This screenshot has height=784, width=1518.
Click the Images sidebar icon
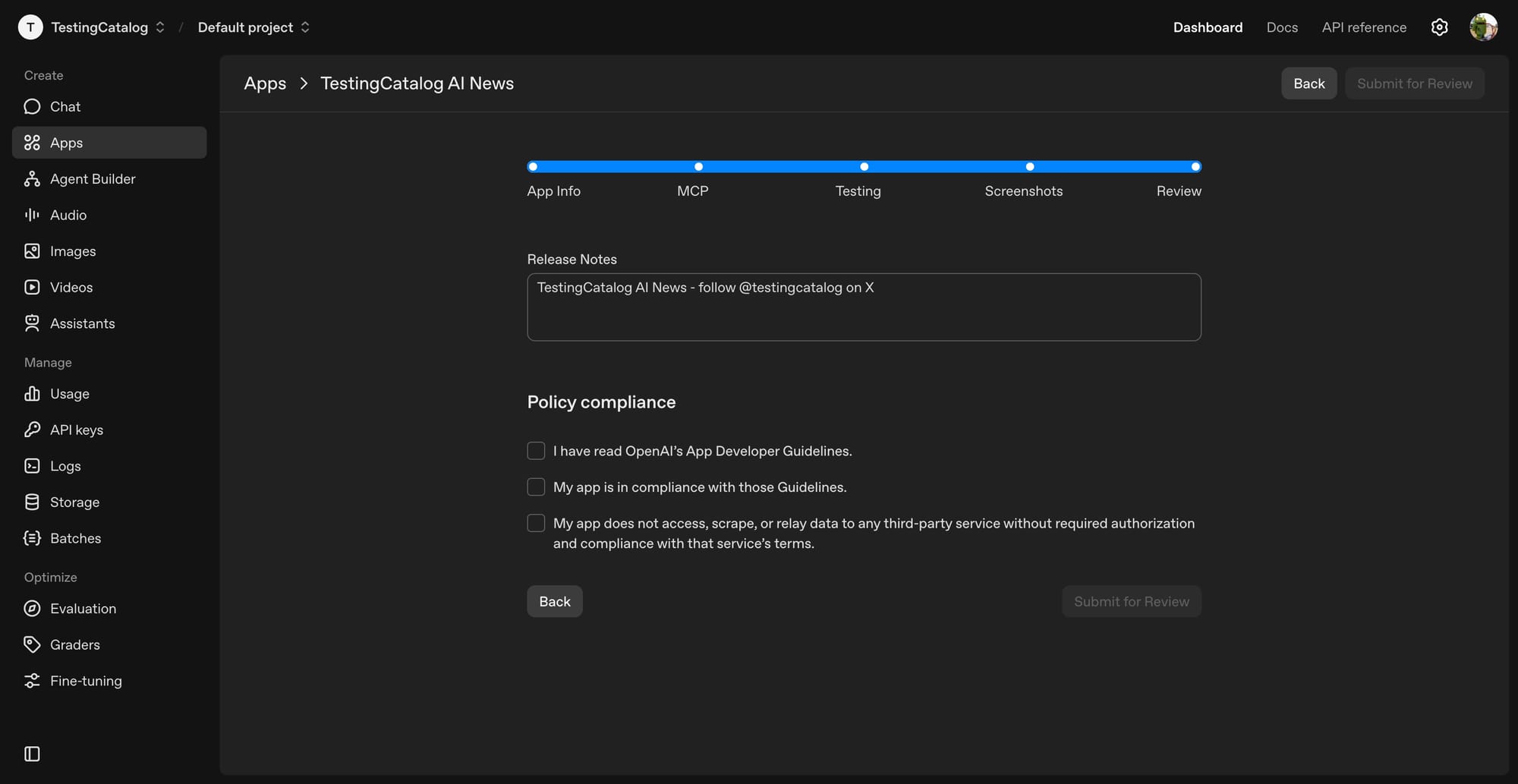31,250
